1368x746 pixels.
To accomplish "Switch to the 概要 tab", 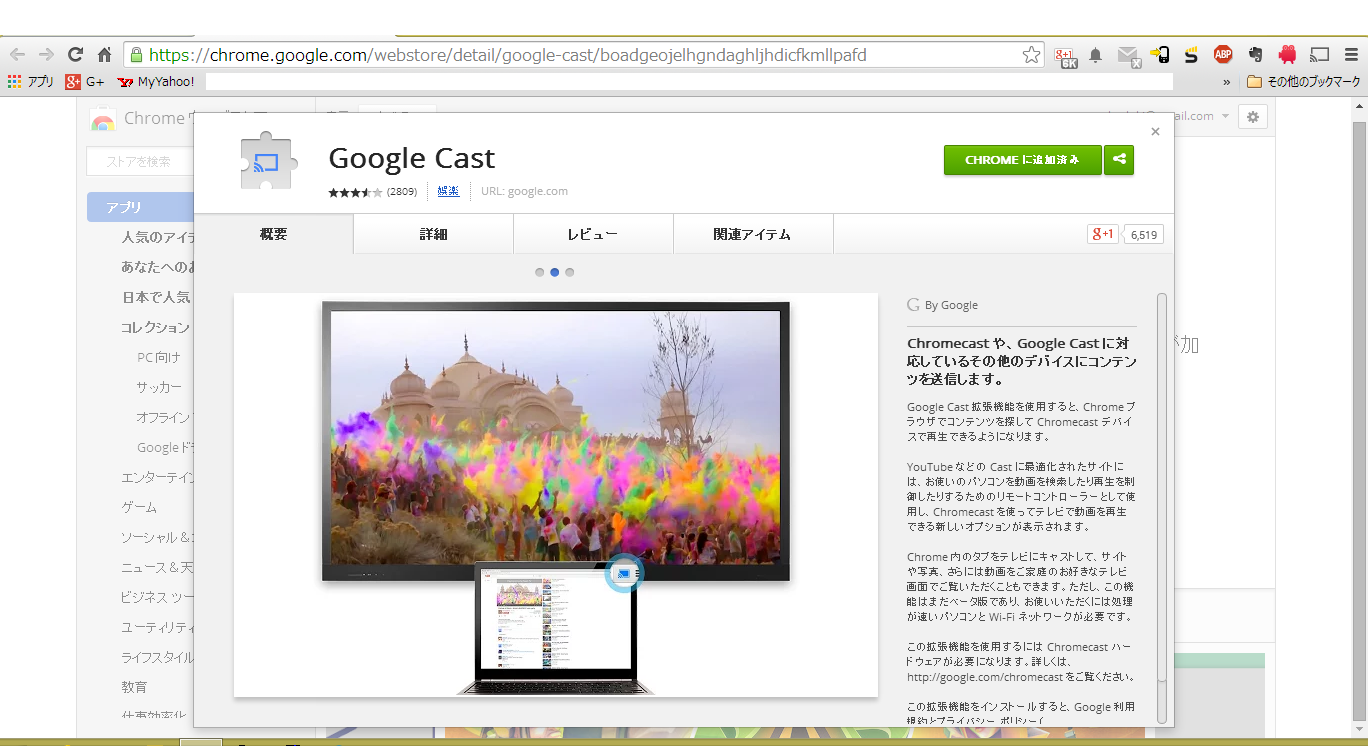I will tap(273, 234).
